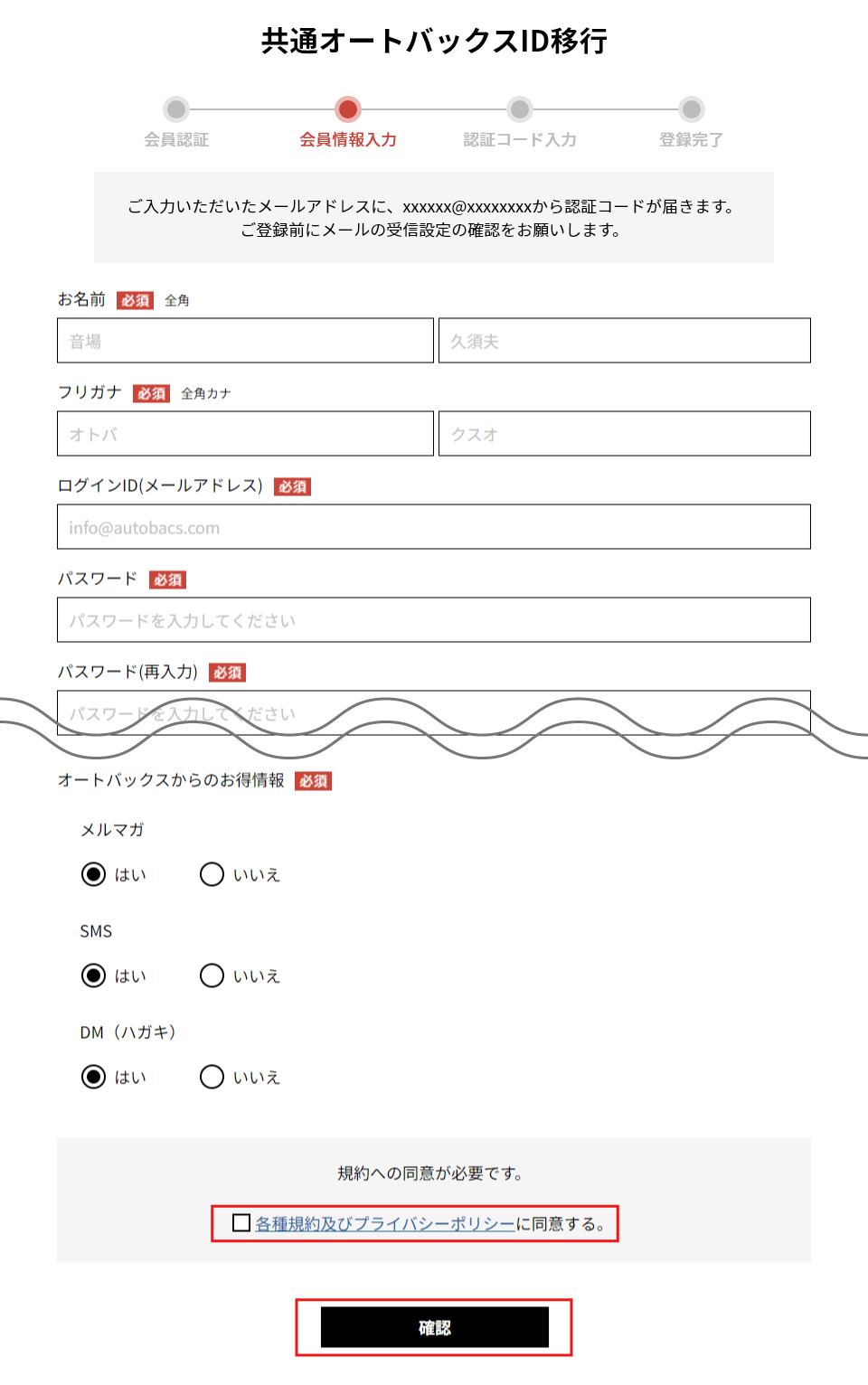Select いいえ for SMS
This screenshot has height=1385, width=868.
(x=212, y=975)
